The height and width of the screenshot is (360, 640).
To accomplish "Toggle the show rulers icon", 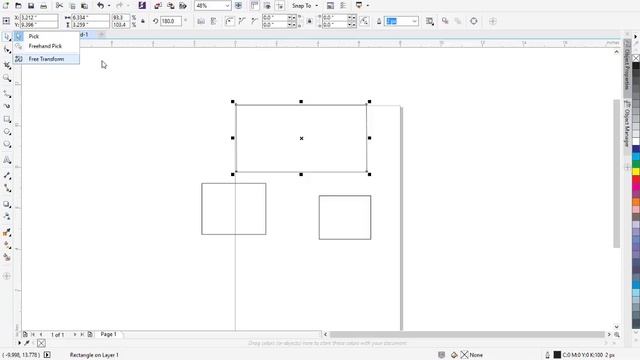I will pos(255,6).
